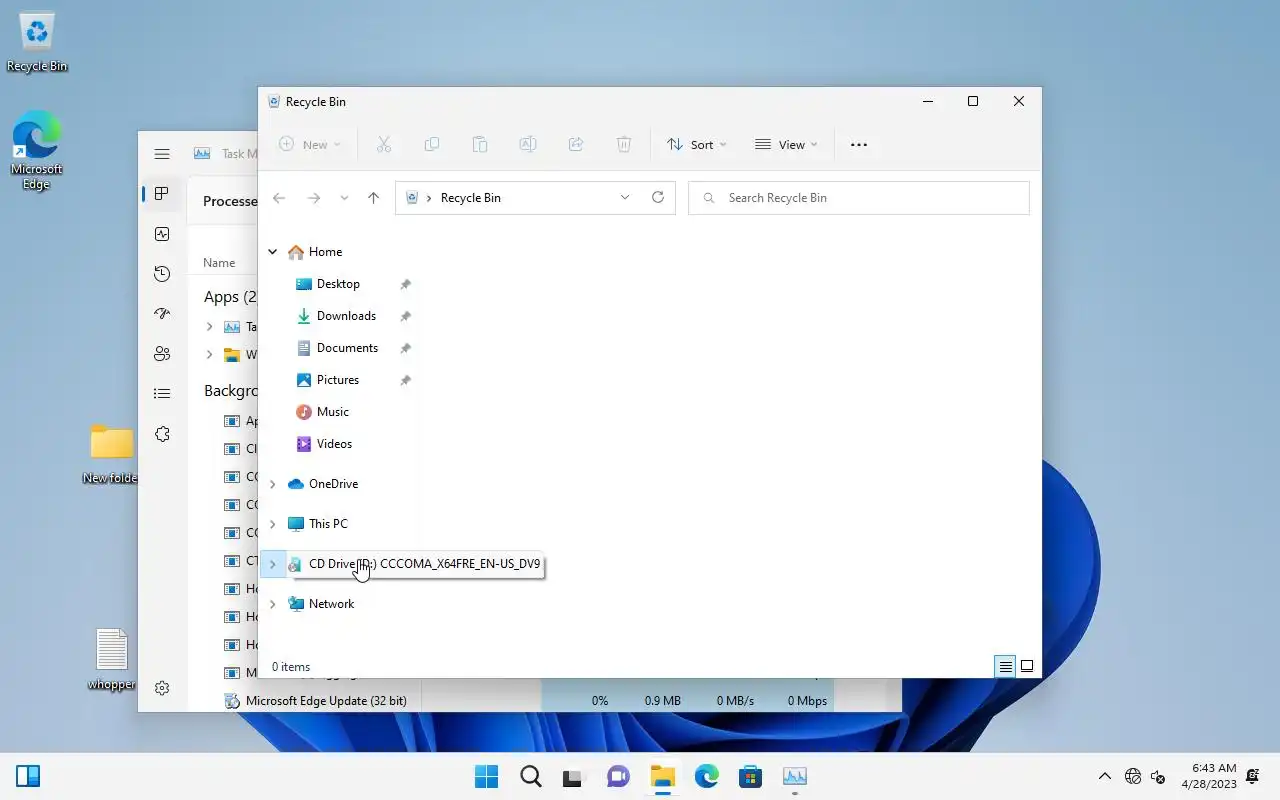
Task: Select Task Manager Processes page icon
Action: (162, 194)
